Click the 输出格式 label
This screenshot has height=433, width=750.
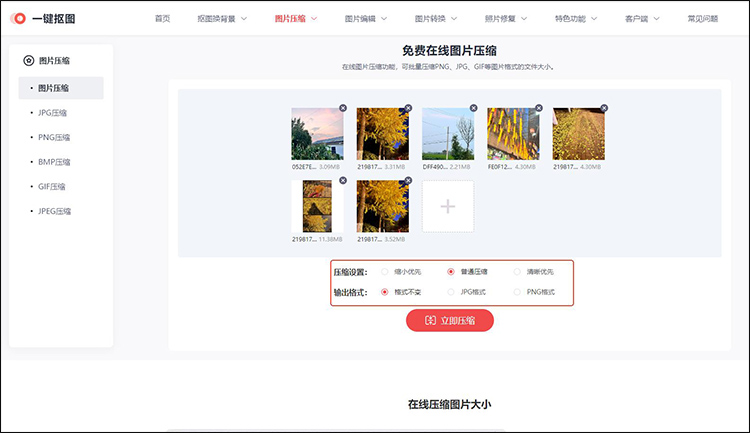[x=350, y=292]
